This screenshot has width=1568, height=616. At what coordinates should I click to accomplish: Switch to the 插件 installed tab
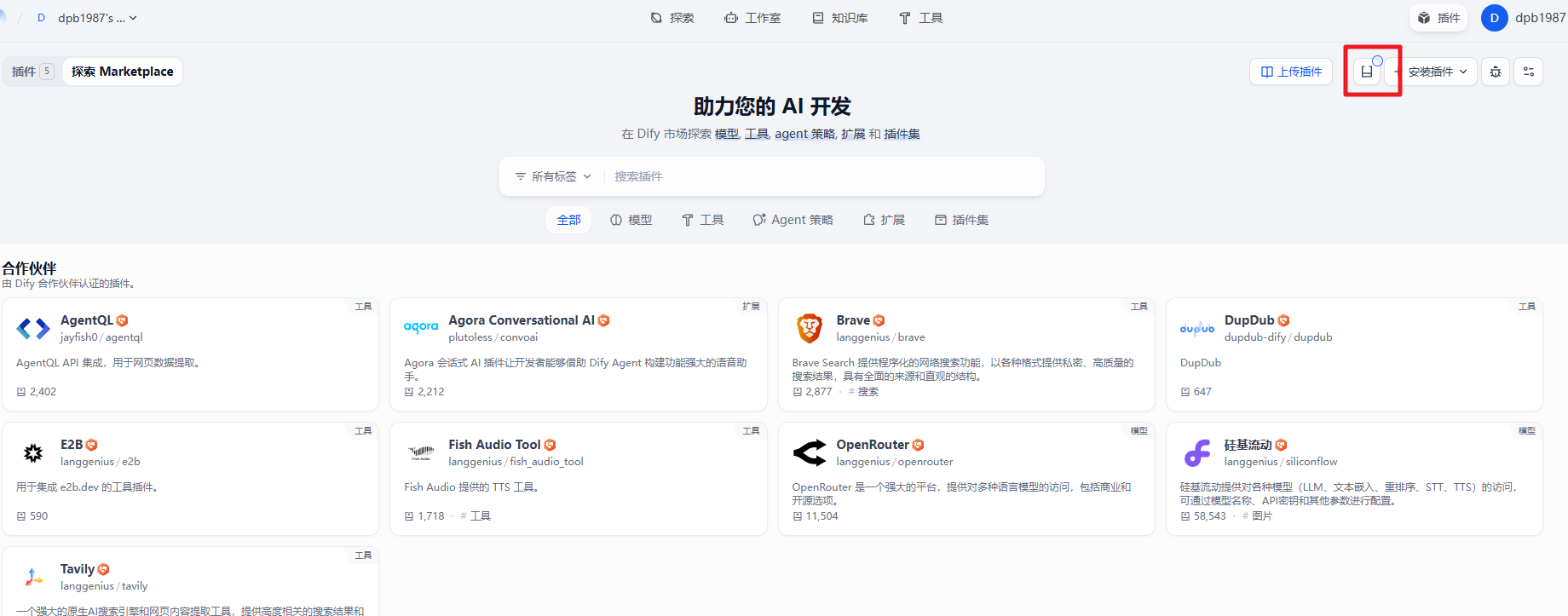point(32,72)
